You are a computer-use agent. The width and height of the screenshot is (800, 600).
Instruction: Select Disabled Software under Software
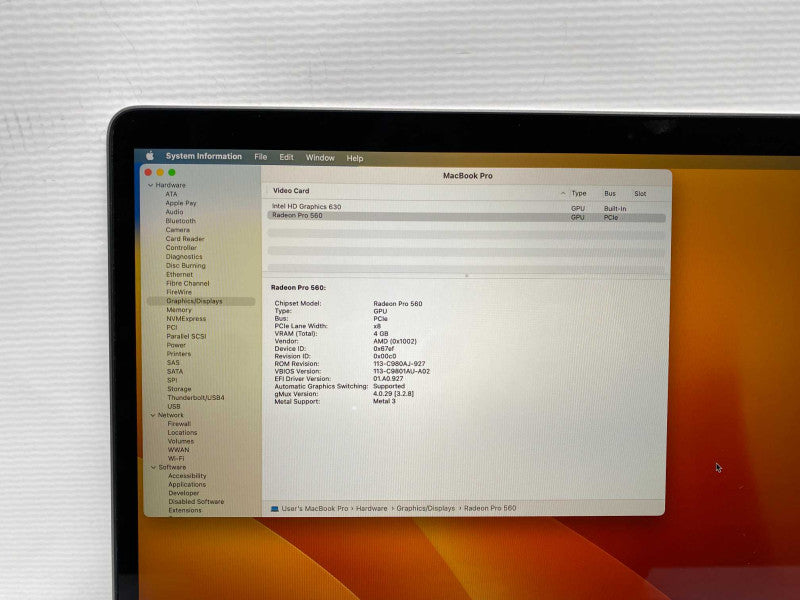point(196,502)
